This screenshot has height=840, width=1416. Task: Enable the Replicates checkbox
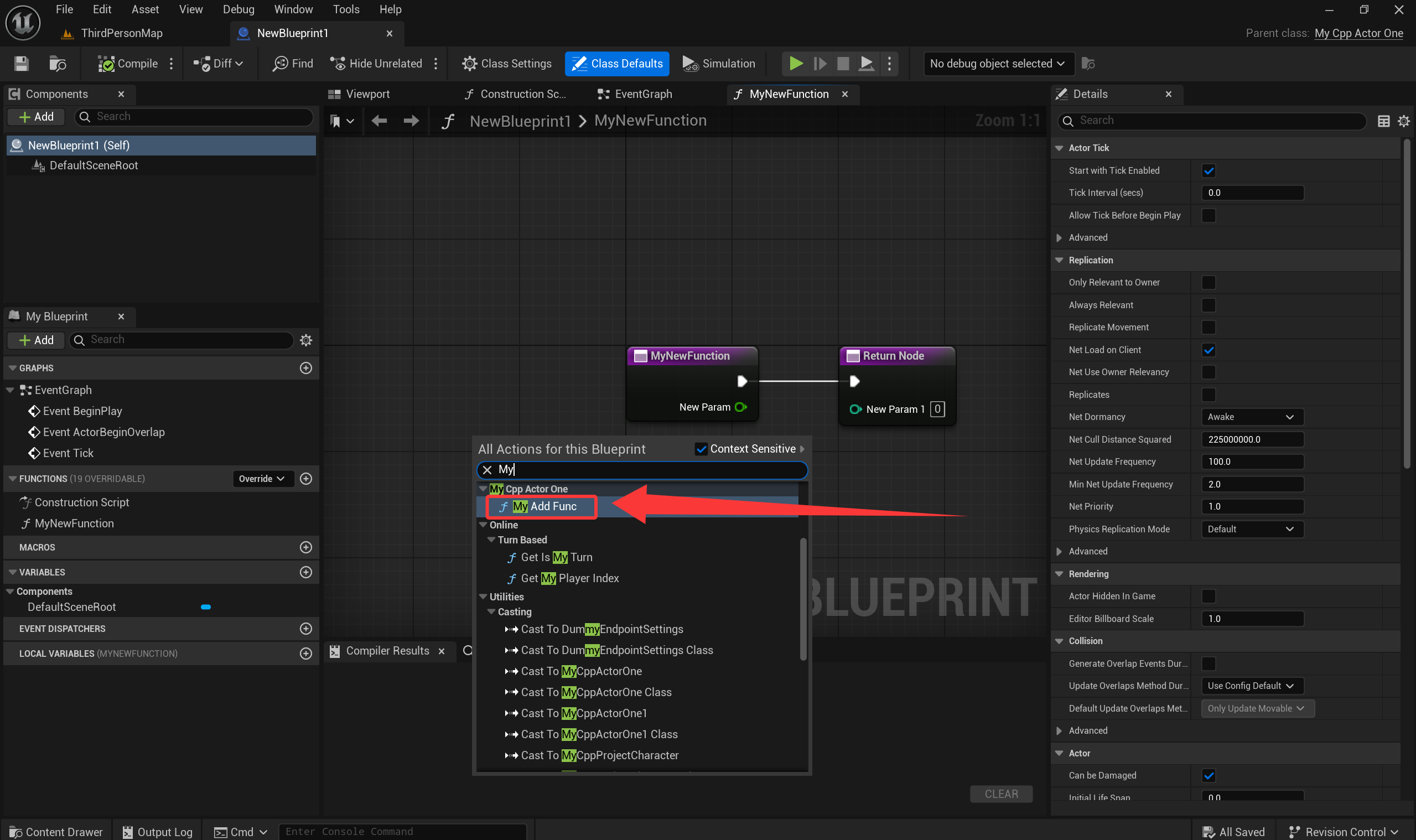tap(1208, 395)
